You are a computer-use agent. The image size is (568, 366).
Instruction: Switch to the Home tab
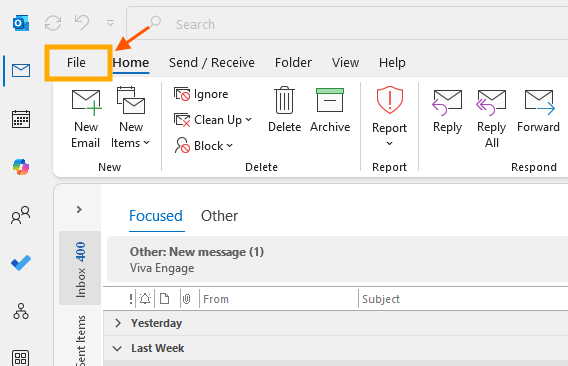pos(131,63)
